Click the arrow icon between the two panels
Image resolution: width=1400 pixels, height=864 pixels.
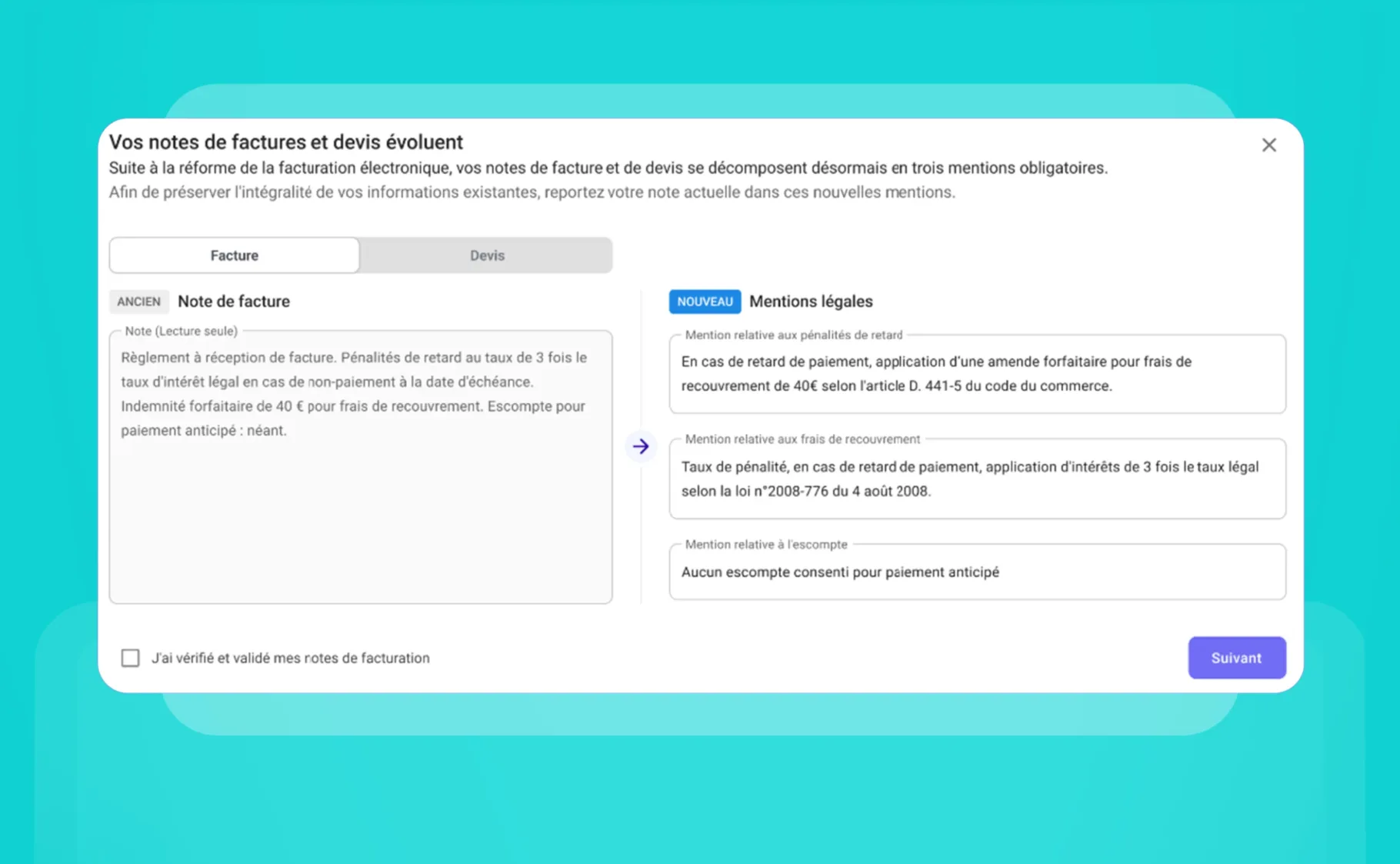coord(641,446)
